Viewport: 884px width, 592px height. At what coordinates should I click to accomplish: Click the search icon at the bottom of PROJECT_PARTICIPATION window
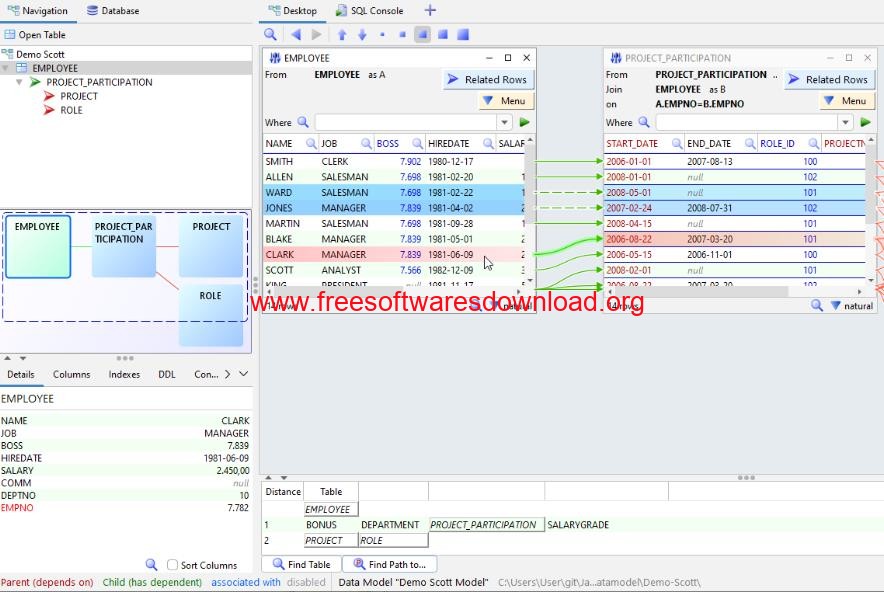[816, 305]
